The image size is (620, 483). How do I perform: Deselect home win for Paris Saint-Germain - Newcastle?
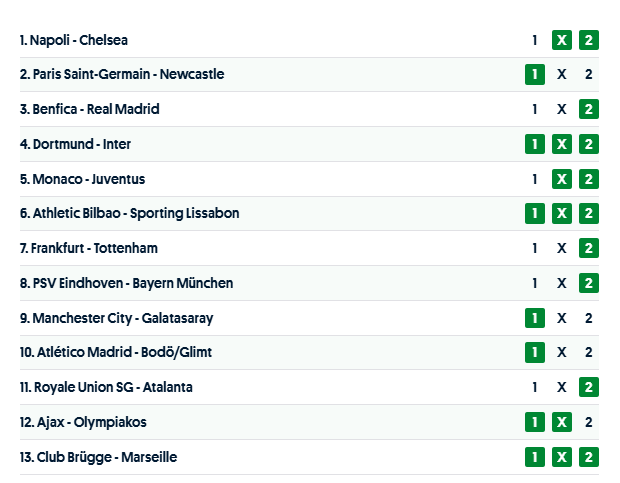[535, 75]
